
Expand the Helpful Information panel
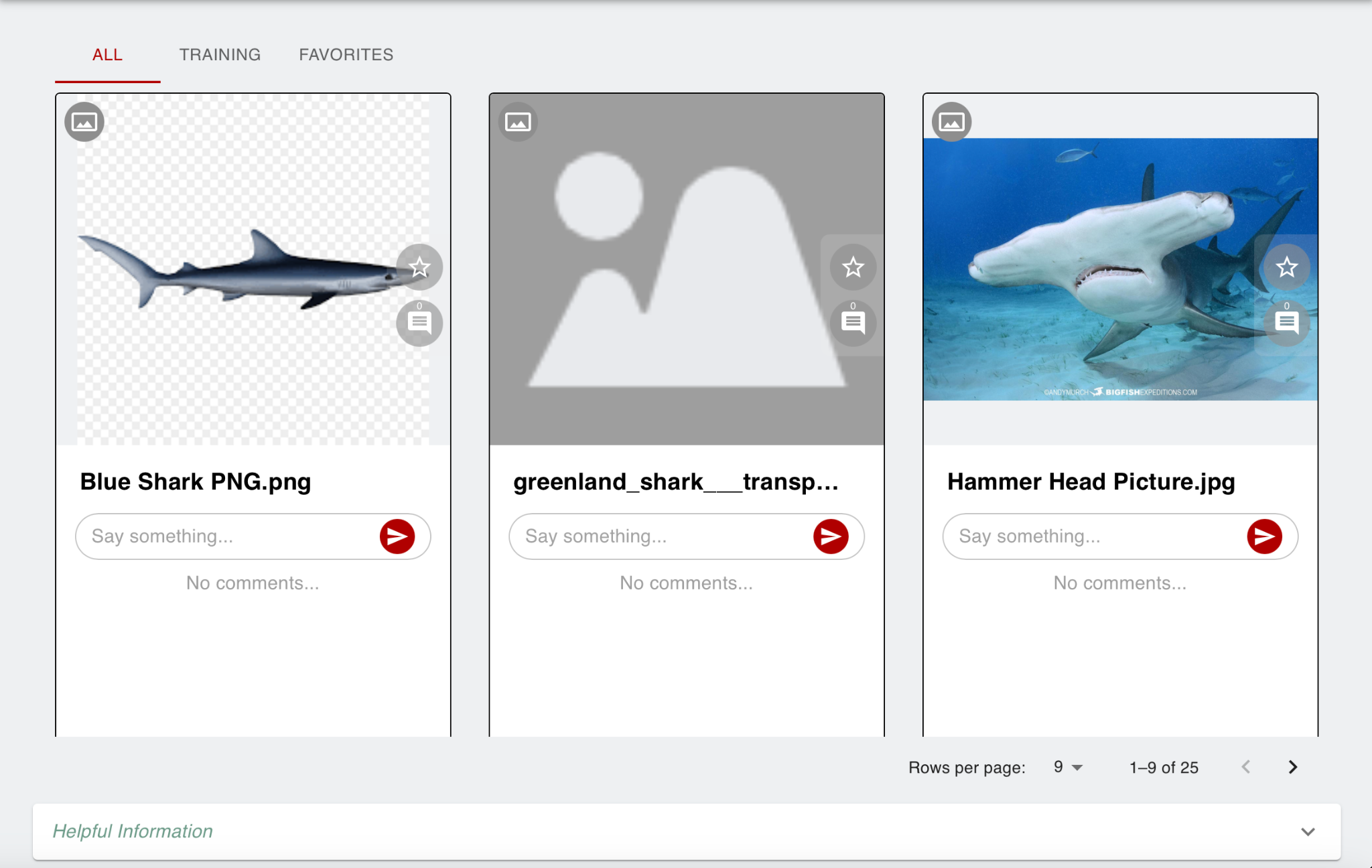[x=1308, y=832]
